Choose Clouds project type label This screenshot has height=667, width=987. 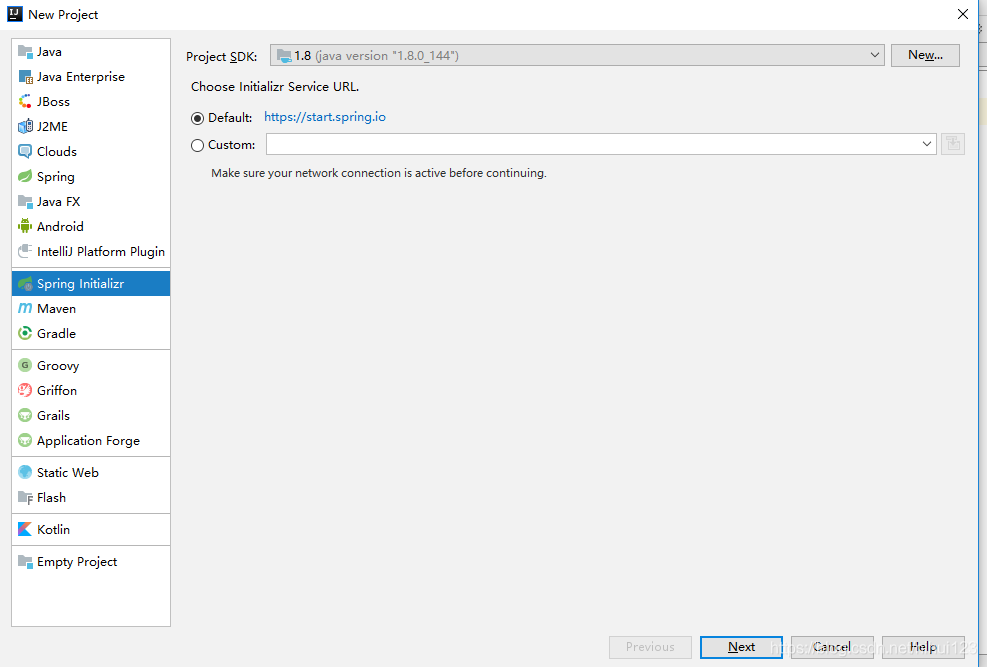point(57,152)
